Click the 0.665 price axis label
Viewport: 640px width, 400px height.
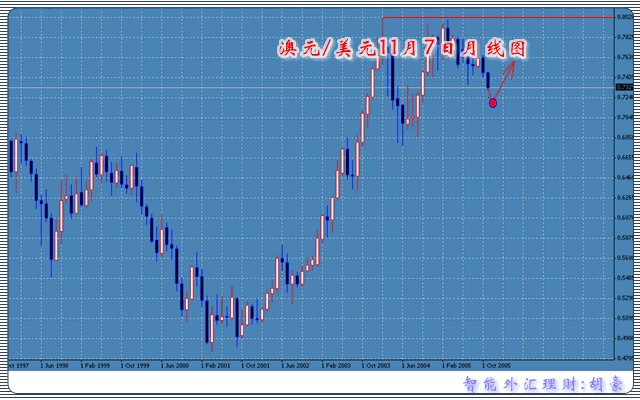coord(625,158)
